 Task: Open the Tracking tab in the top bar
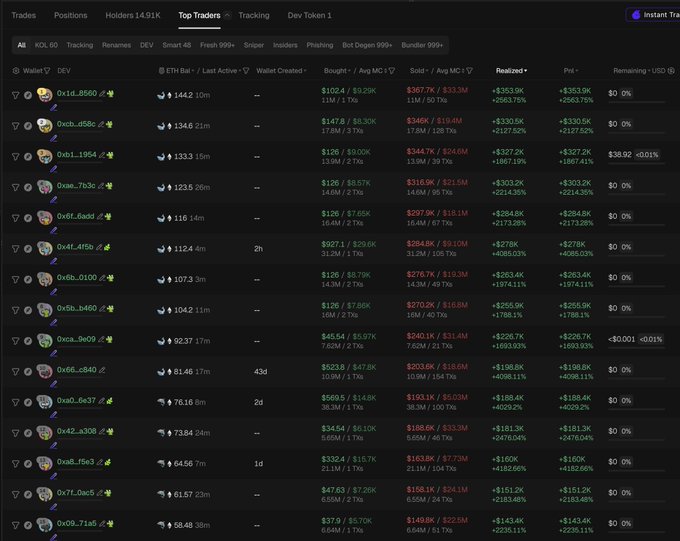[254, 15]
